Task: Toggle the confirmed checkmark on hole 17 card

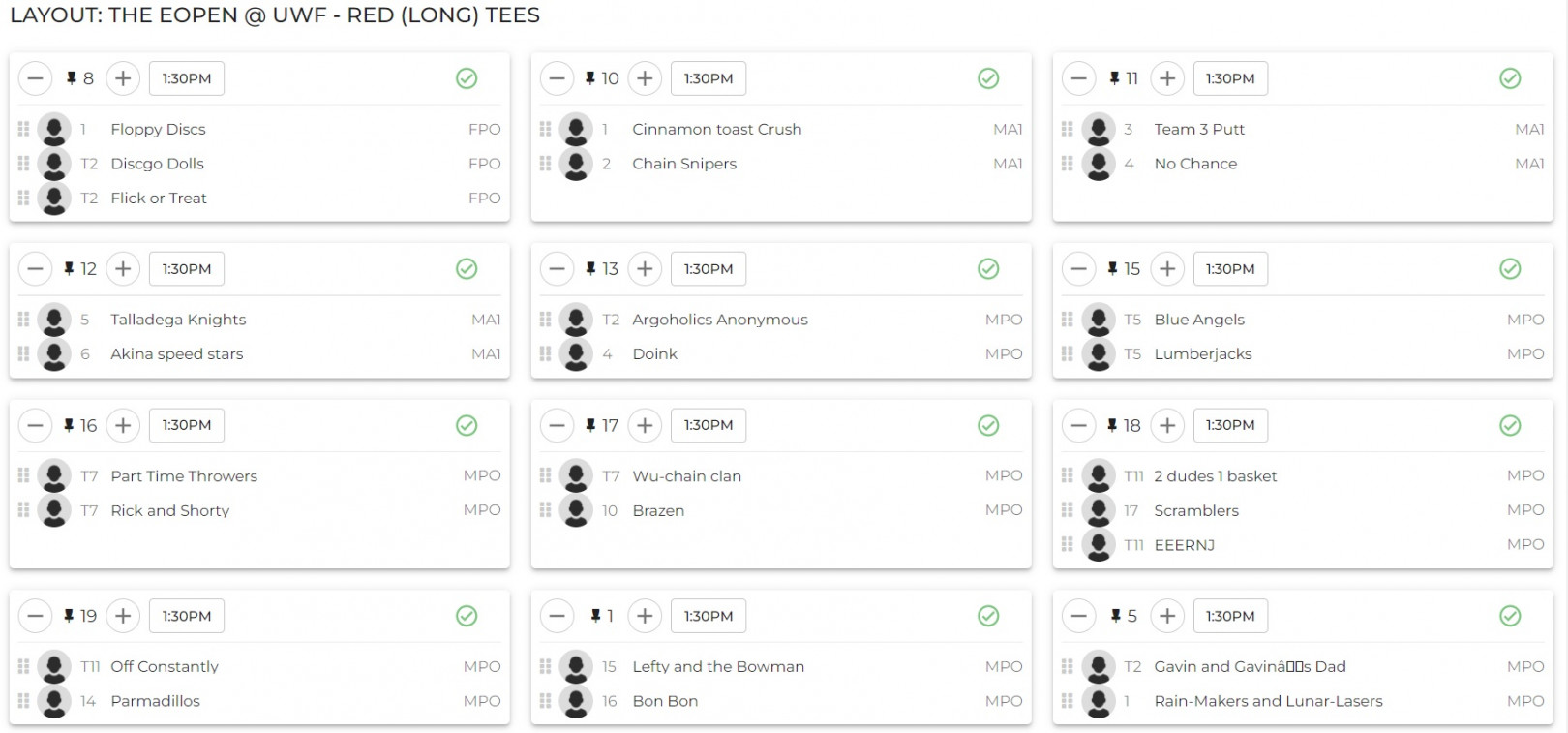Action: pos(988,425)
